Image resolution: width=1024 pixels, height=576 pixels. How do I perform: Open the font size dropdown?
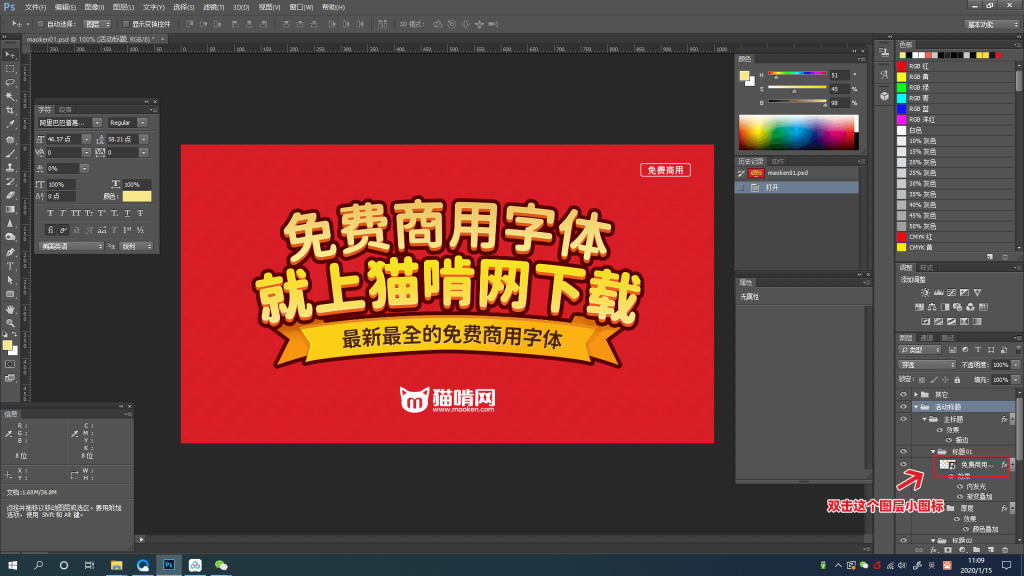pyautogui.click(x=86, y=139)
